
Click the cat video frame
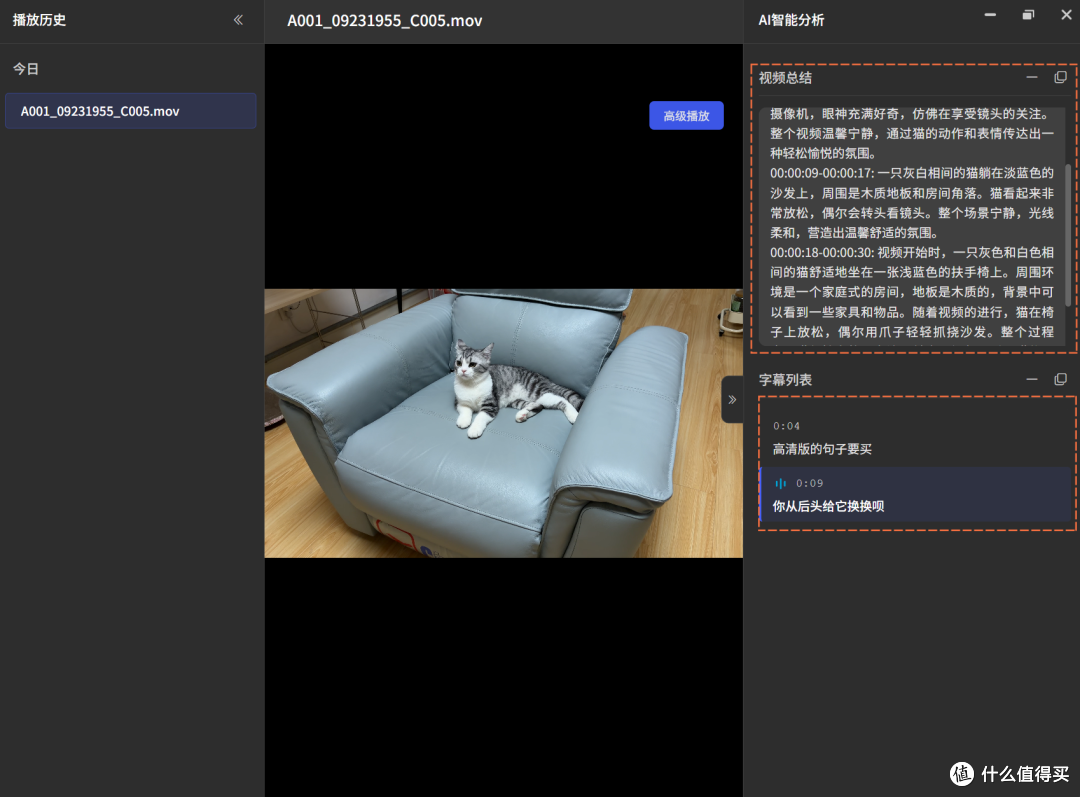click(503, 423)
